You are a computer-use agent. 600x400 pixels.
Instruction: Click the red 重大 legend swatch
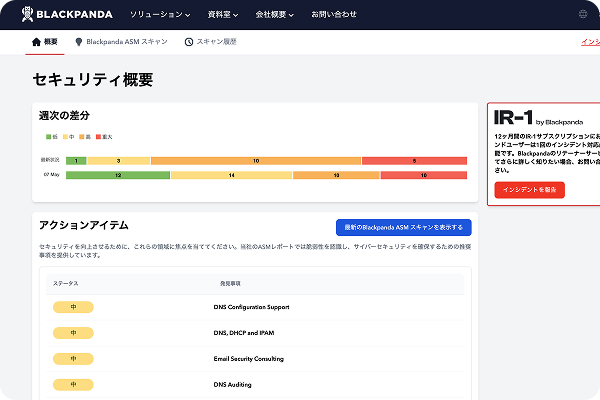coord(98,137)
